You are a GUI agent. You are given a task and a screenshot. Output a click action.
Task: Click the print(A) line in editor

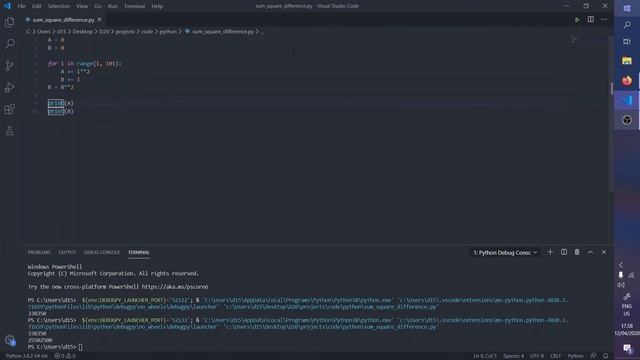click(x=60, y=103)
